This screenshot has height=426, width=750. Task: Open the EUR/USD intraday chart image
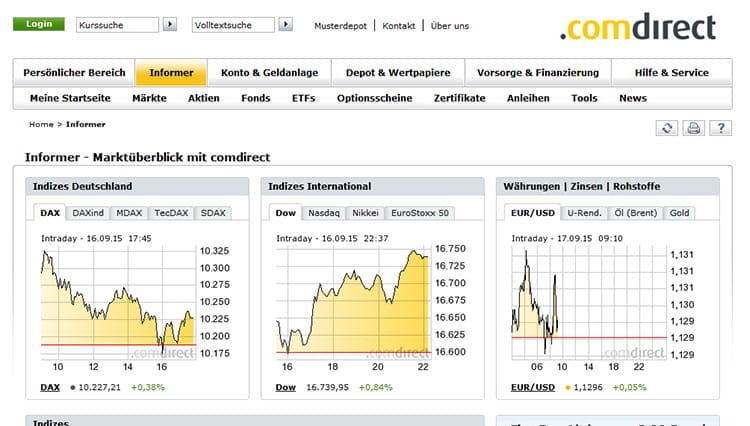tap(603, 304)
